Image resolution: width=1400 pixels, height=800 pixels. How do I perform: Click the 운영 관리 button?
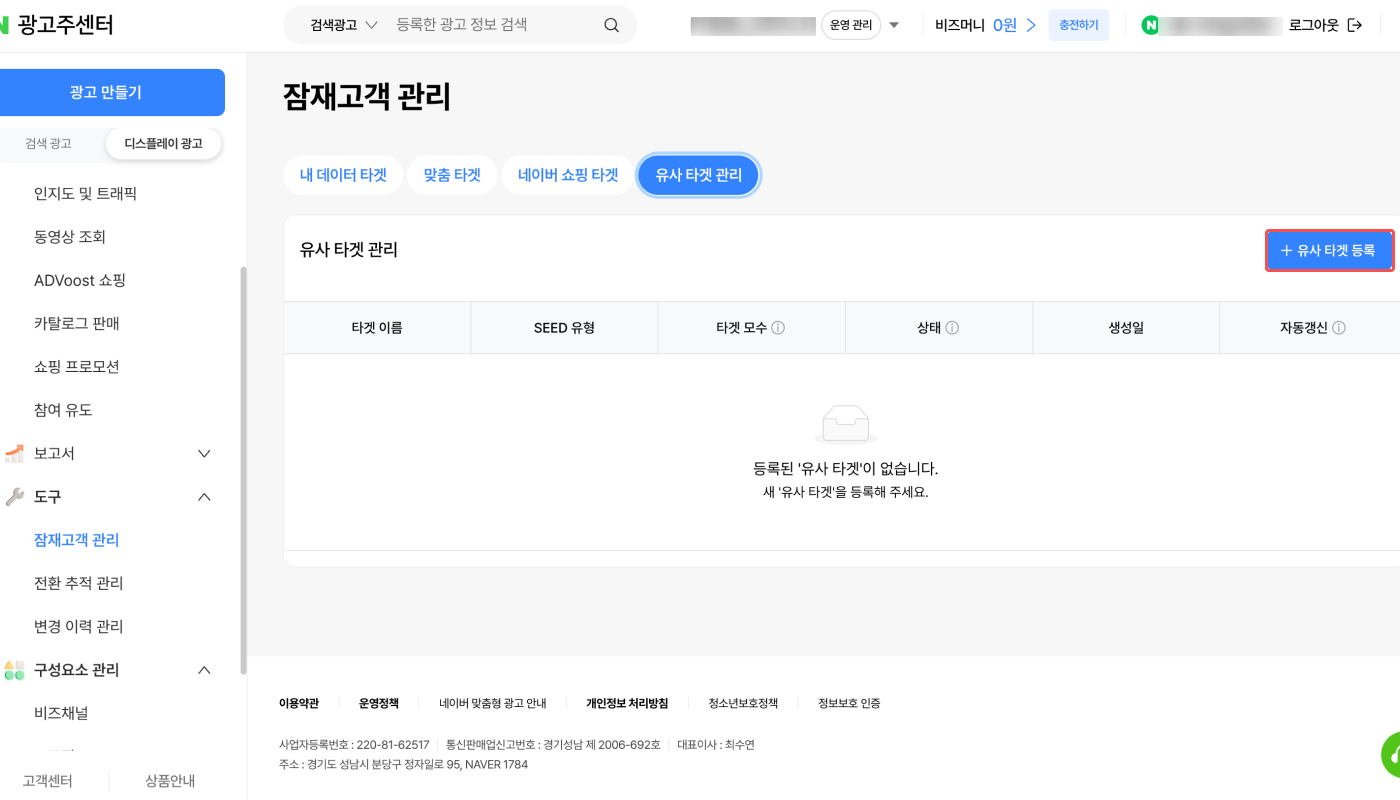coord(851,25)
